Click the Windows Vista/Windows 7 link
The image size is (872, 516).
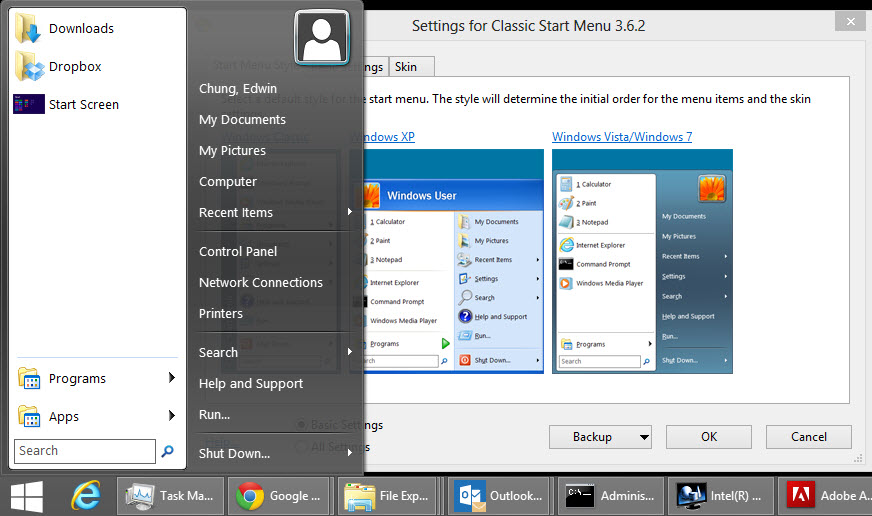[x=622, y=137]
